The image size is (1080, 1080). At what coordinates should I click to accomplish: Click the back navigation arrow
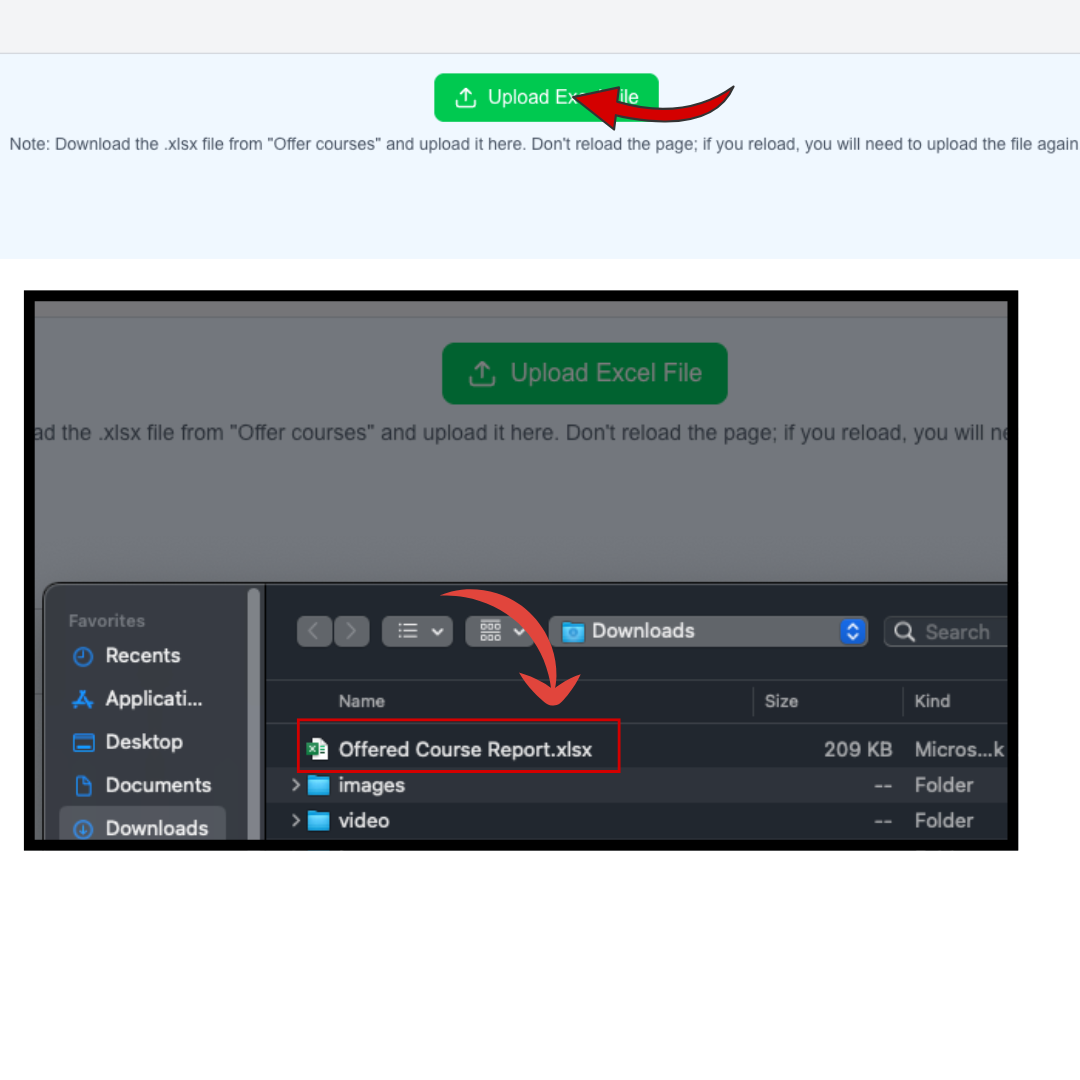(314, 631)
